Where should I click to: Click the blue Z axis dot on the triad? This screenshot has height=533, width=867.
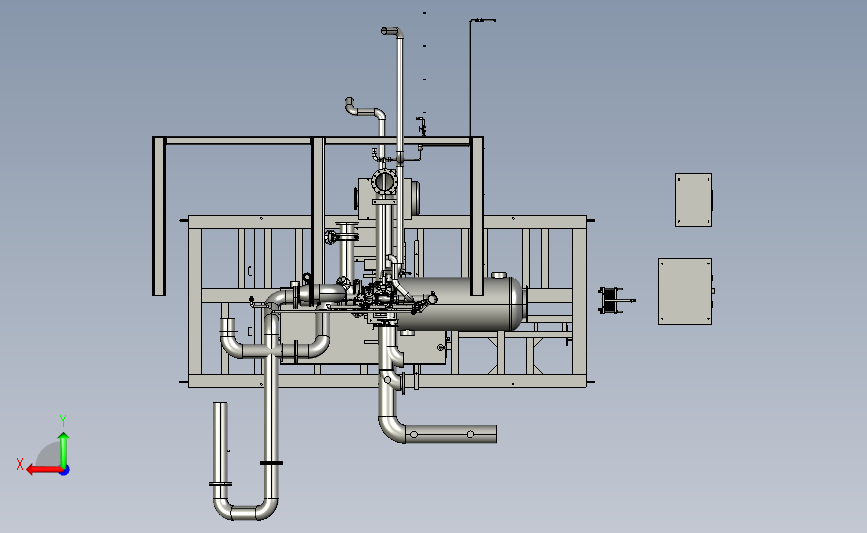click(x=65, y=471)
